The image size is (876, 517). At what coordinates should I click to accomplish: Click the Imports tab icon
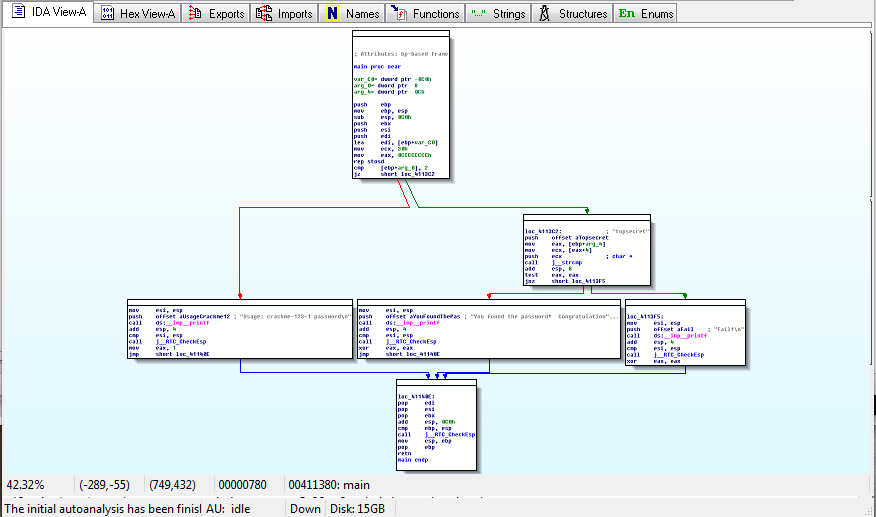(x=264, y=14)
